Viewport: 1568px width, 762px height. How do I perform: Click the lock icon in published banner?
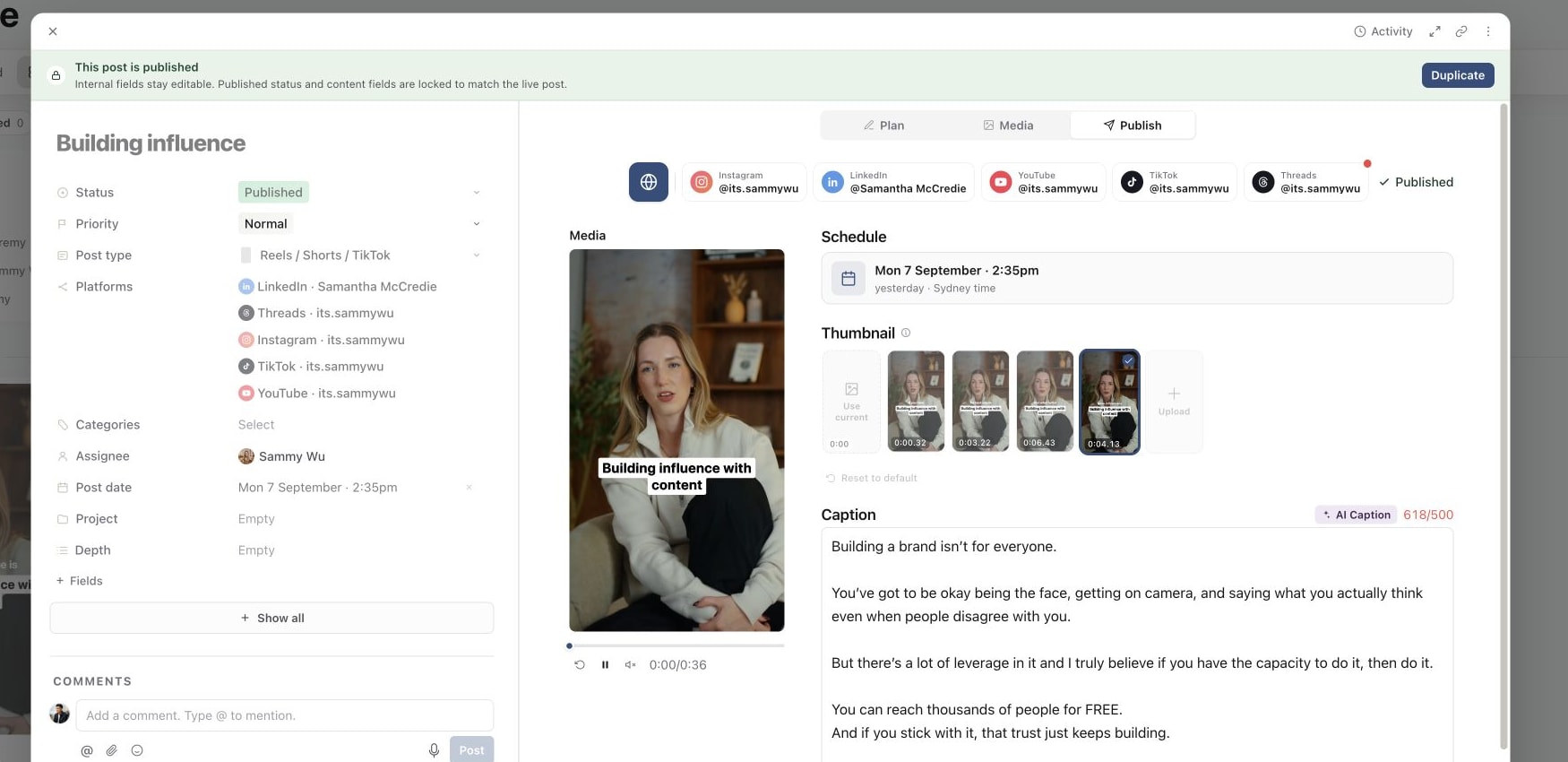pyautogui.click(x=56, y=75)
